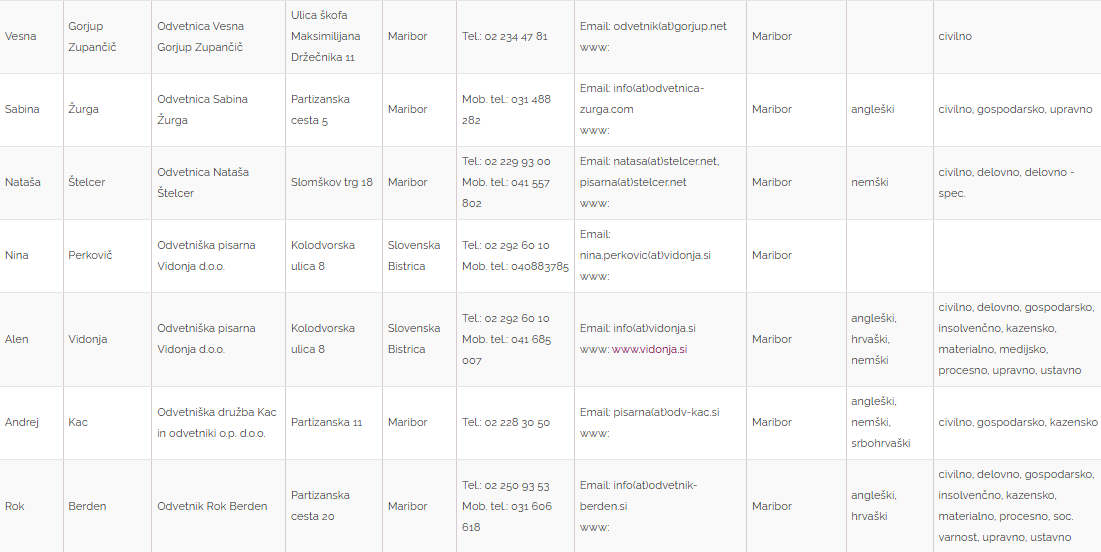1101x552 pixels.
Task: Select the first name Rok cell
Action: click(x=15, y=506)
